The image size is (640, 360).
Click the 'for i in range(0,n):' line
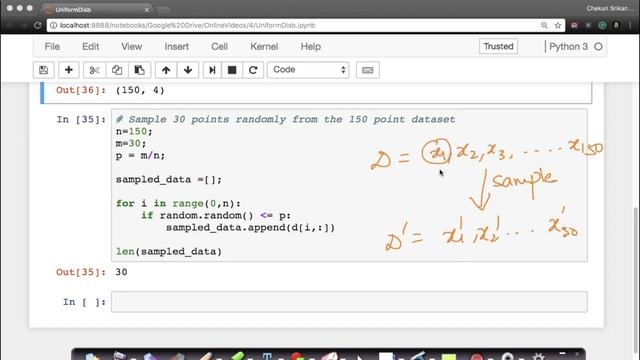(x=178, y=204)
